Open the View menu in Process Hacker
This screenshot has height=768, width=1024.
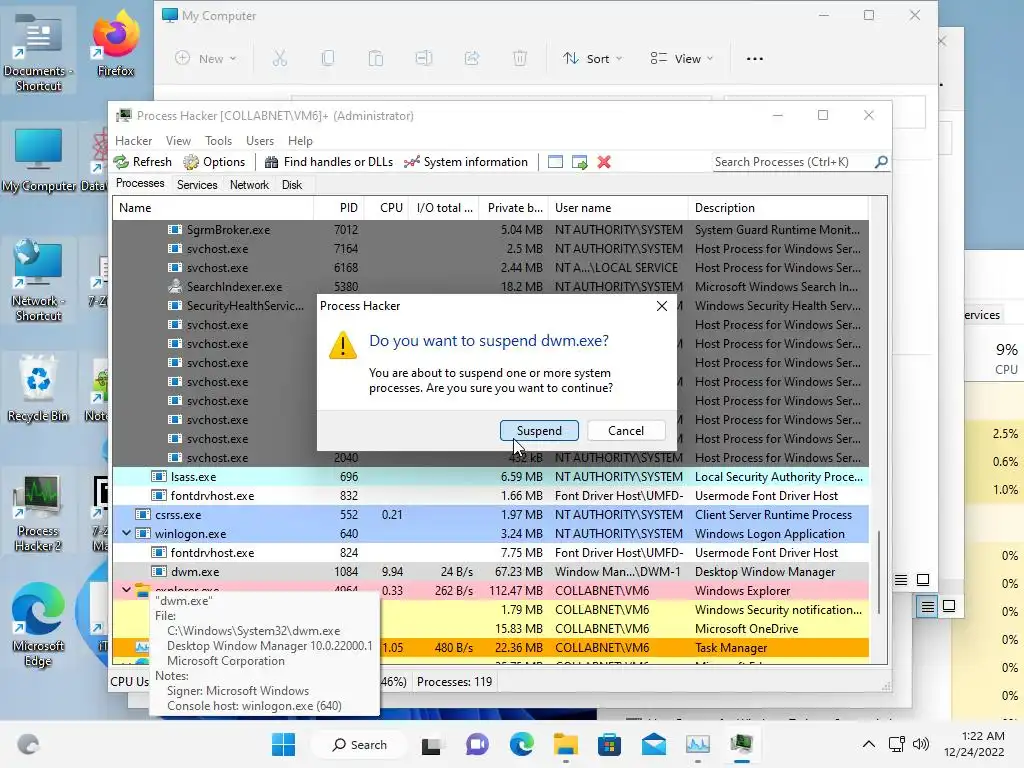pyautogui.click(x=178, y=141)
